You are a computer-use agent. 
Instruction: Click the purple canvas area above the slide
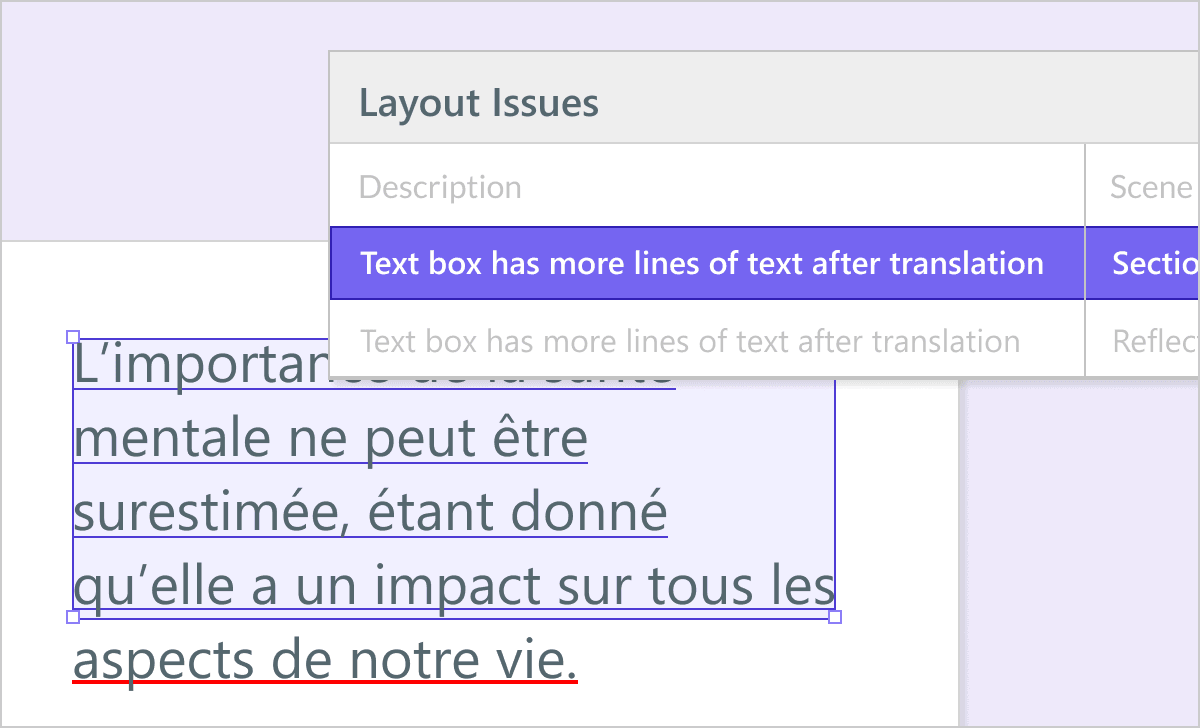[165, 120]
